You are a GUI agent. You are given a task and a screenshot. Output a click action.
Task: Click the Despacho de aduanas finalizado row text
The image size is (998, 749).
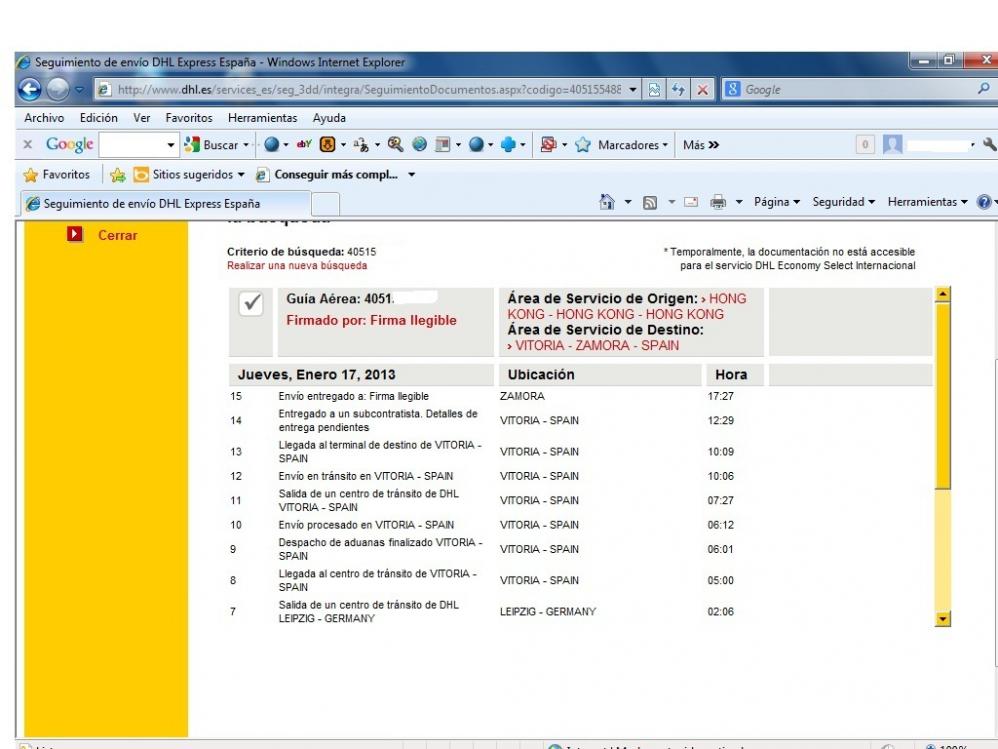(380, 549)
